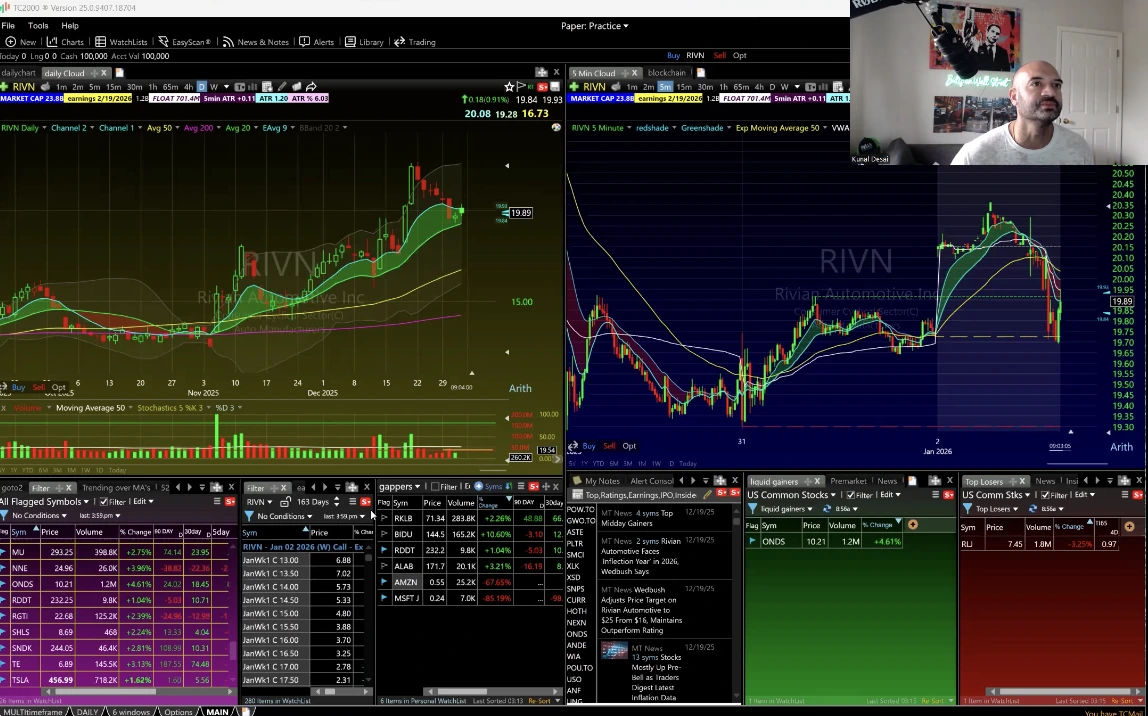Open the Help menu
This screenshot has width=1148, height=716.
pyautogui.click(x=70, y=26)
